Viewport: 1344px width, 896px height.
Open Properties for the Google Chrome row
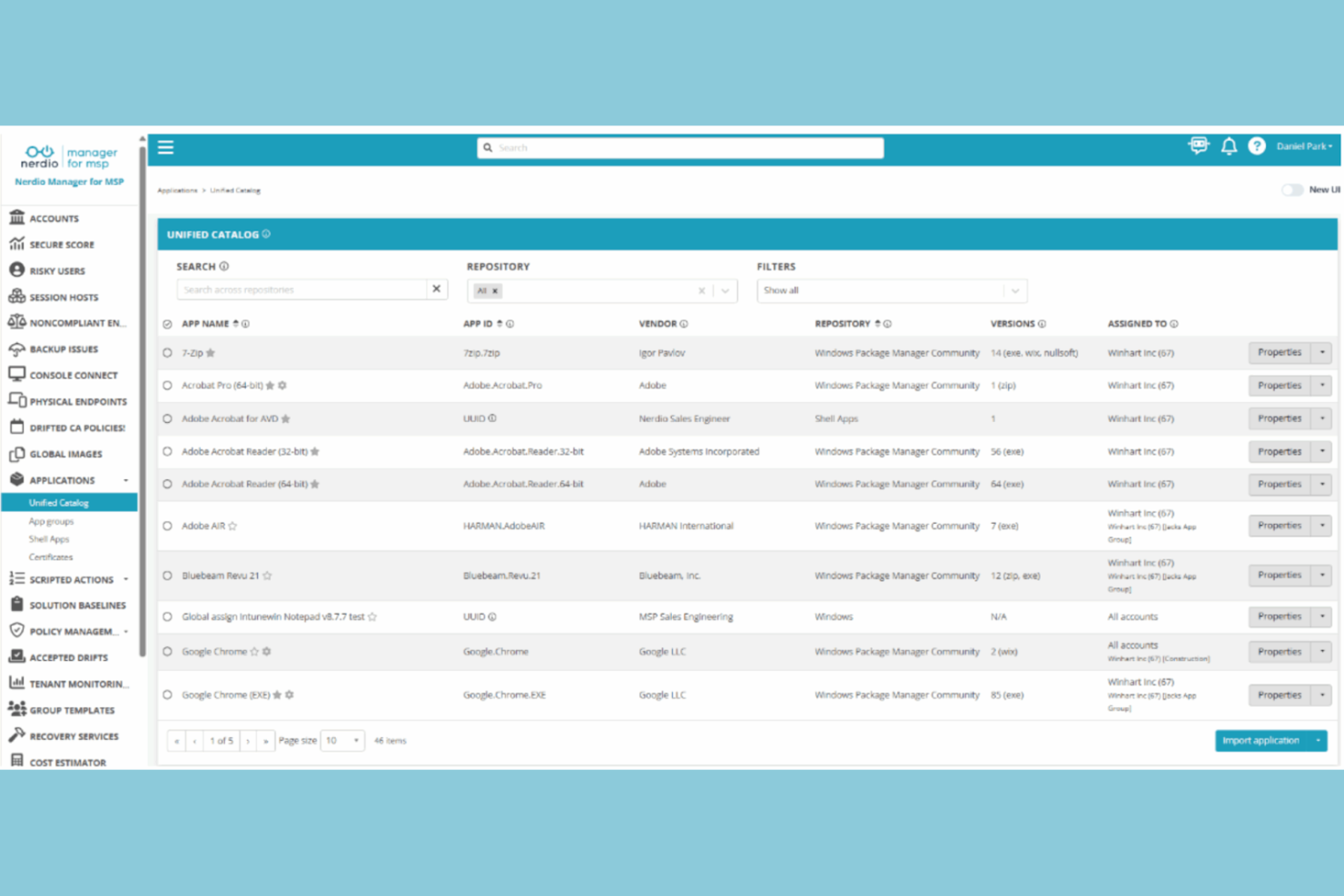pyautogui.click(x=1279, y=651)
